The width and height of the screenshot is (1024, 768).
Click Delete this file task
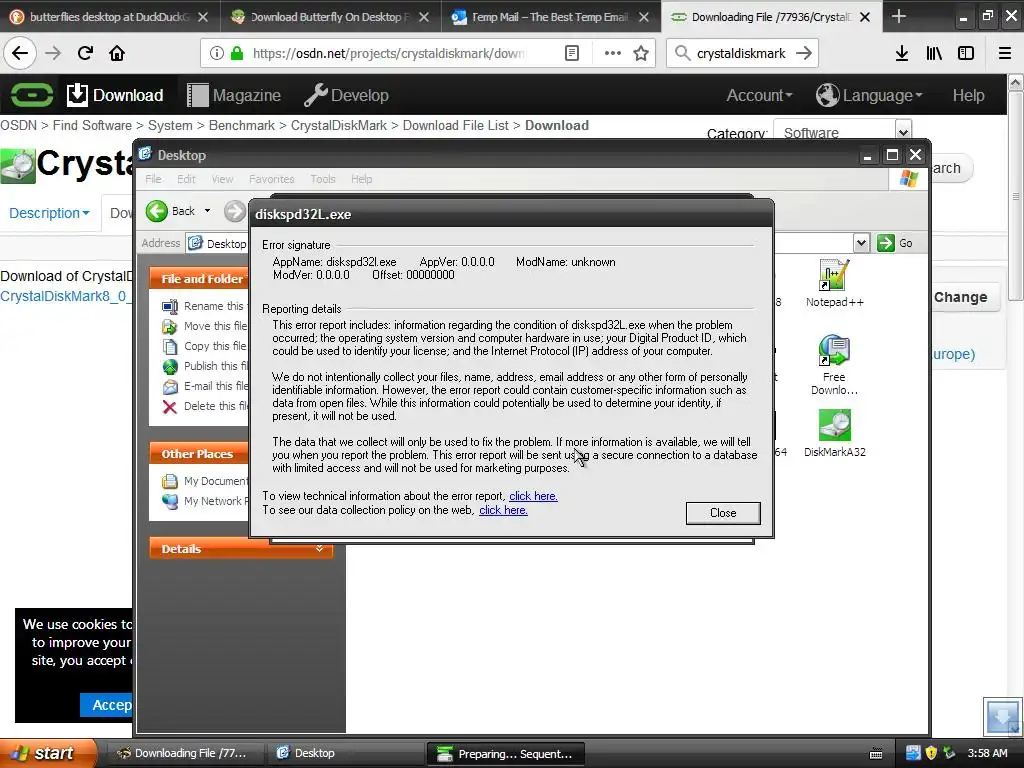pos(205,406)
